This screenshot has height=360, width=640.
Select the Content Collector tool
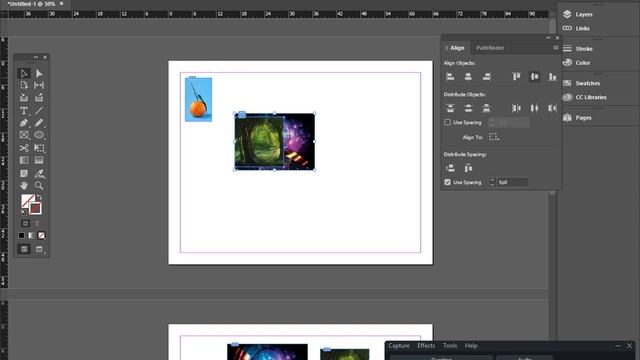coord(24,98)
